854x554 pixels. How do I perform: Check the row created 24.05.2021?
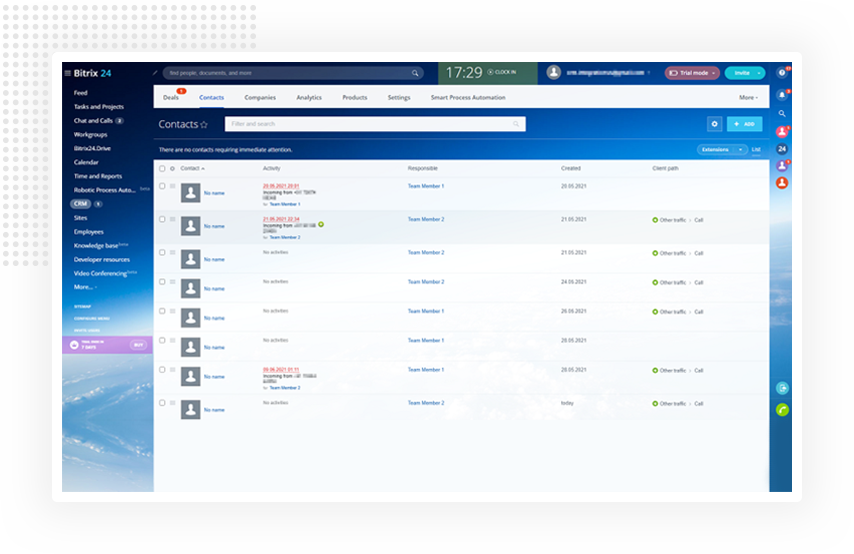point(162,282)
